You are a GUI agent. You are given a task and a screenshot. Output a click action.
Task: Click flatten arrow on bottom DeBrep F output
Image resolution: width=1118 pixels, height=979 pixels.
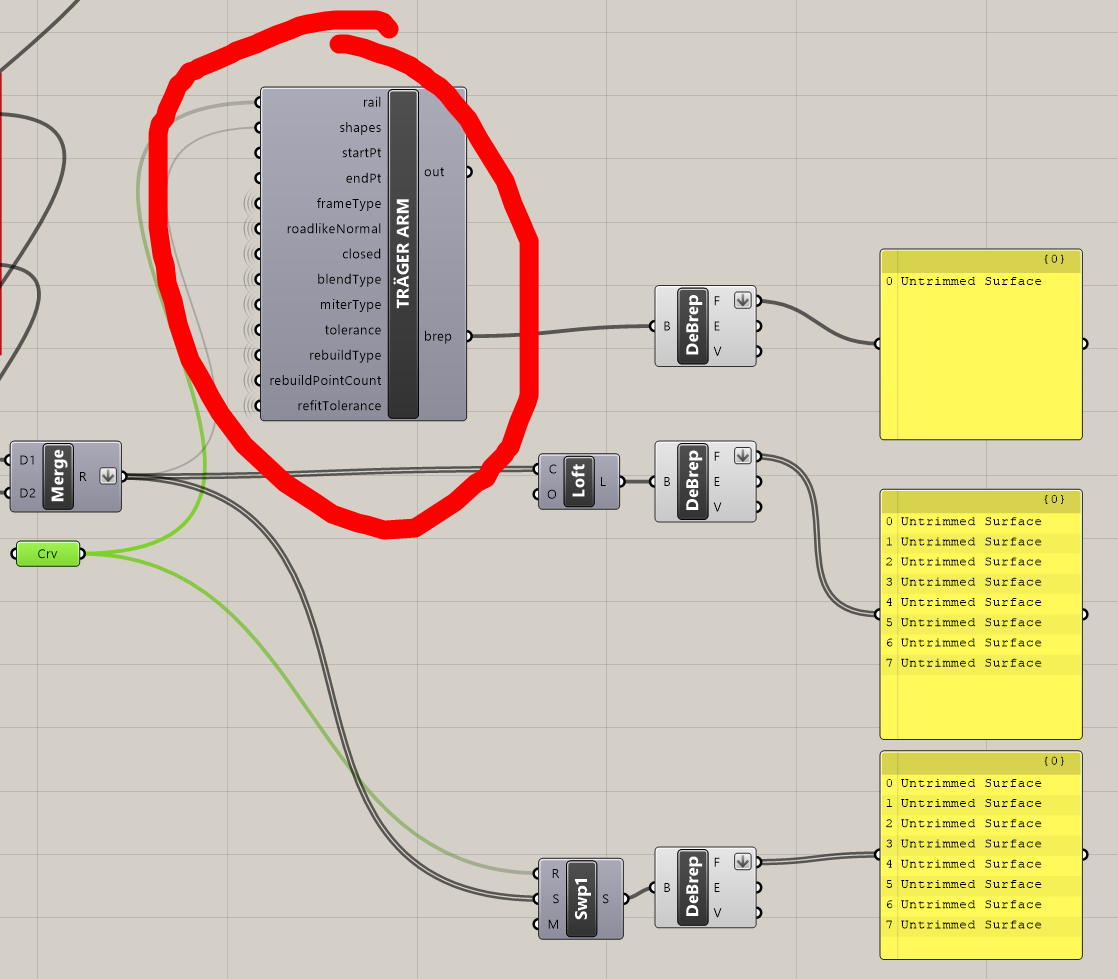(742, 861)
